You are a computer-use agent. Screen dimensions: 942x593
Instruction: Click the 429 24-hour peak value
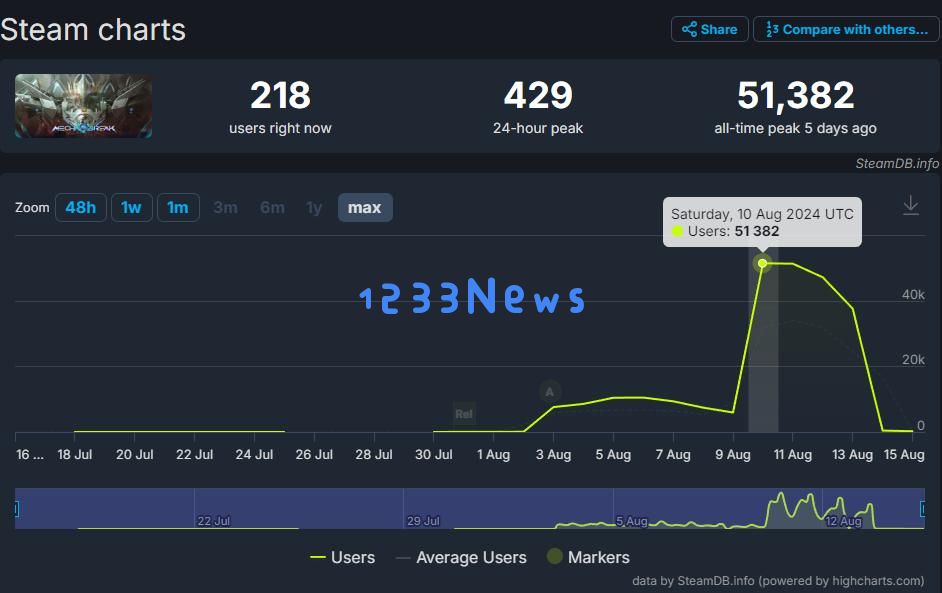pyautogui.click(x=538, y=95)
